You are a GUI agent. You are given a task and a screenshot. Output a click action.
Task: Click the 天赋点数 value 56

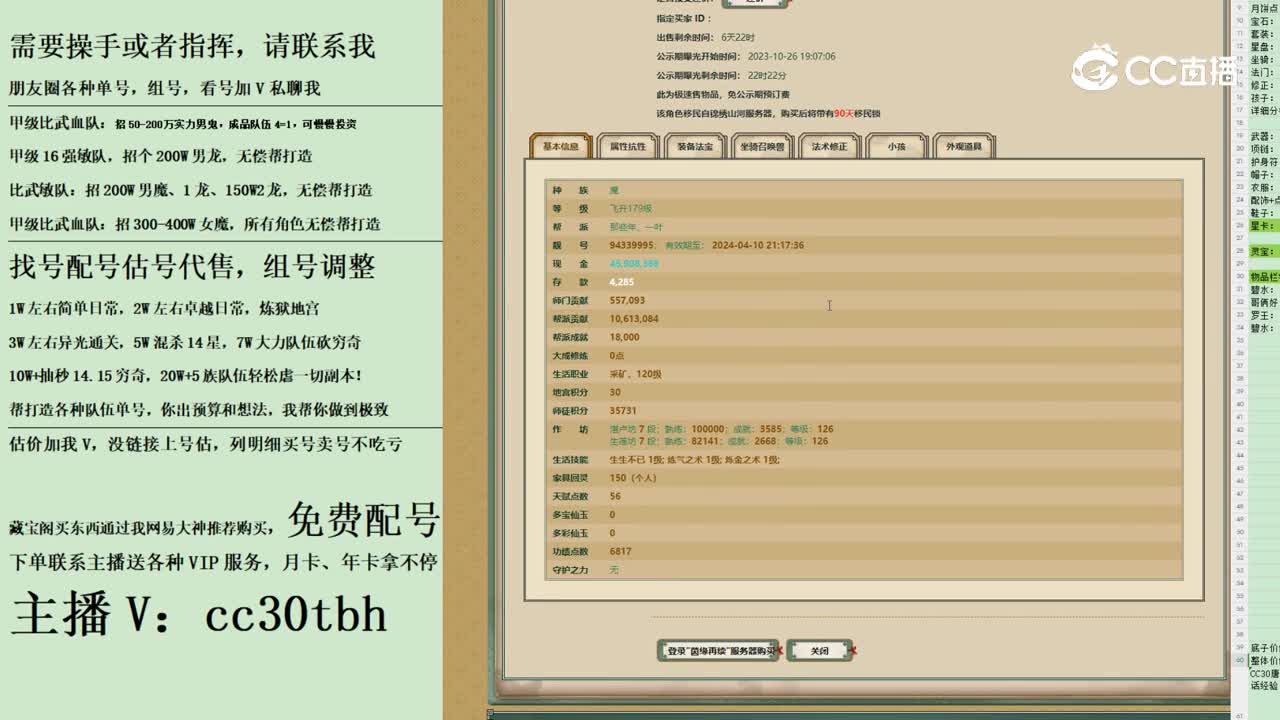click(x=615, y=496)
